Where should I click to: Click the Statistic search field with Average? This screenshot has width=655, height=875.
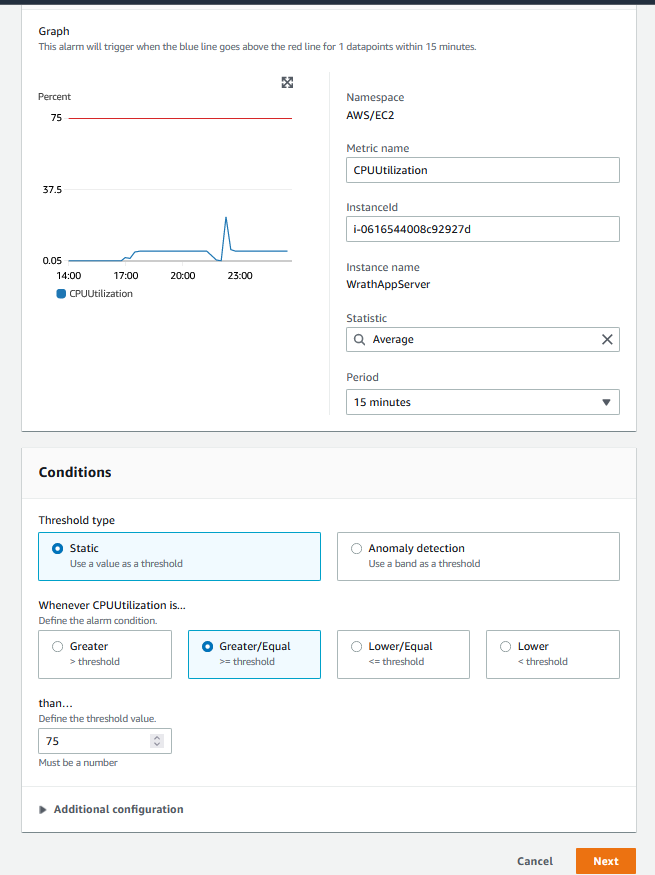click(x=480, y=340)
